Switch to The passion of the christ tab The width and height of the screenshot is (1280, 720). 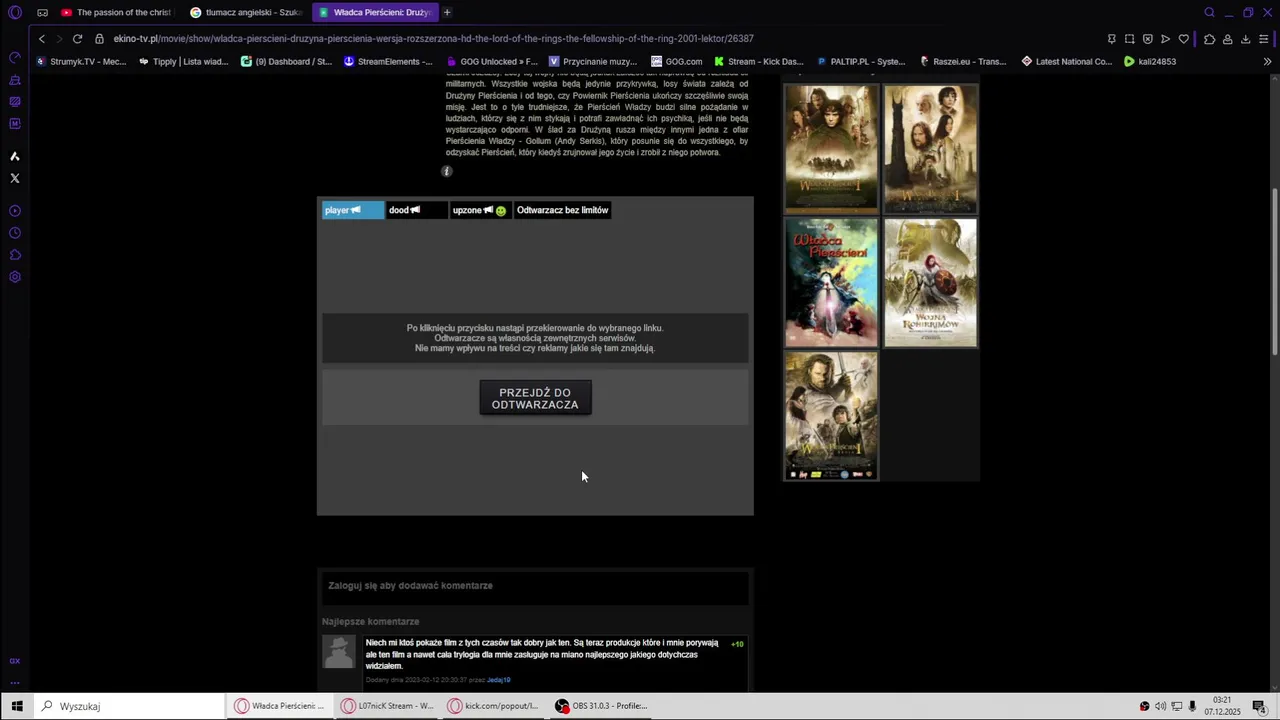click(x=115, y=13)
